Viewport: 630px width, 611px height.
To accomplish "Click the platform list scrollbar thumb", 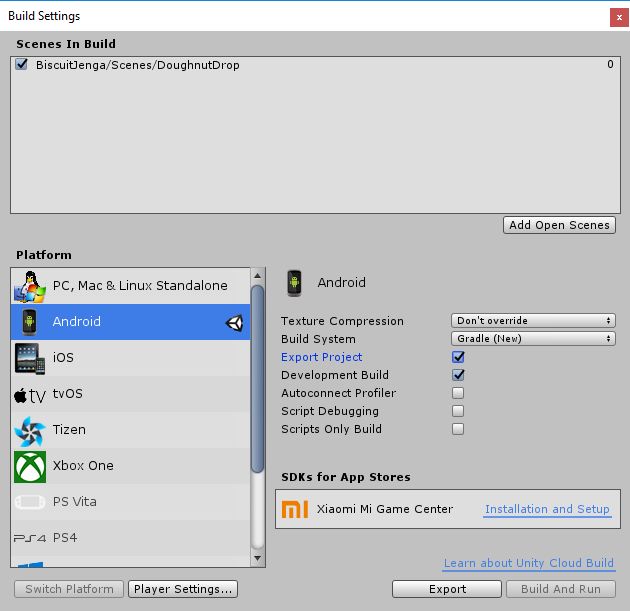I will tap(258, 379).
